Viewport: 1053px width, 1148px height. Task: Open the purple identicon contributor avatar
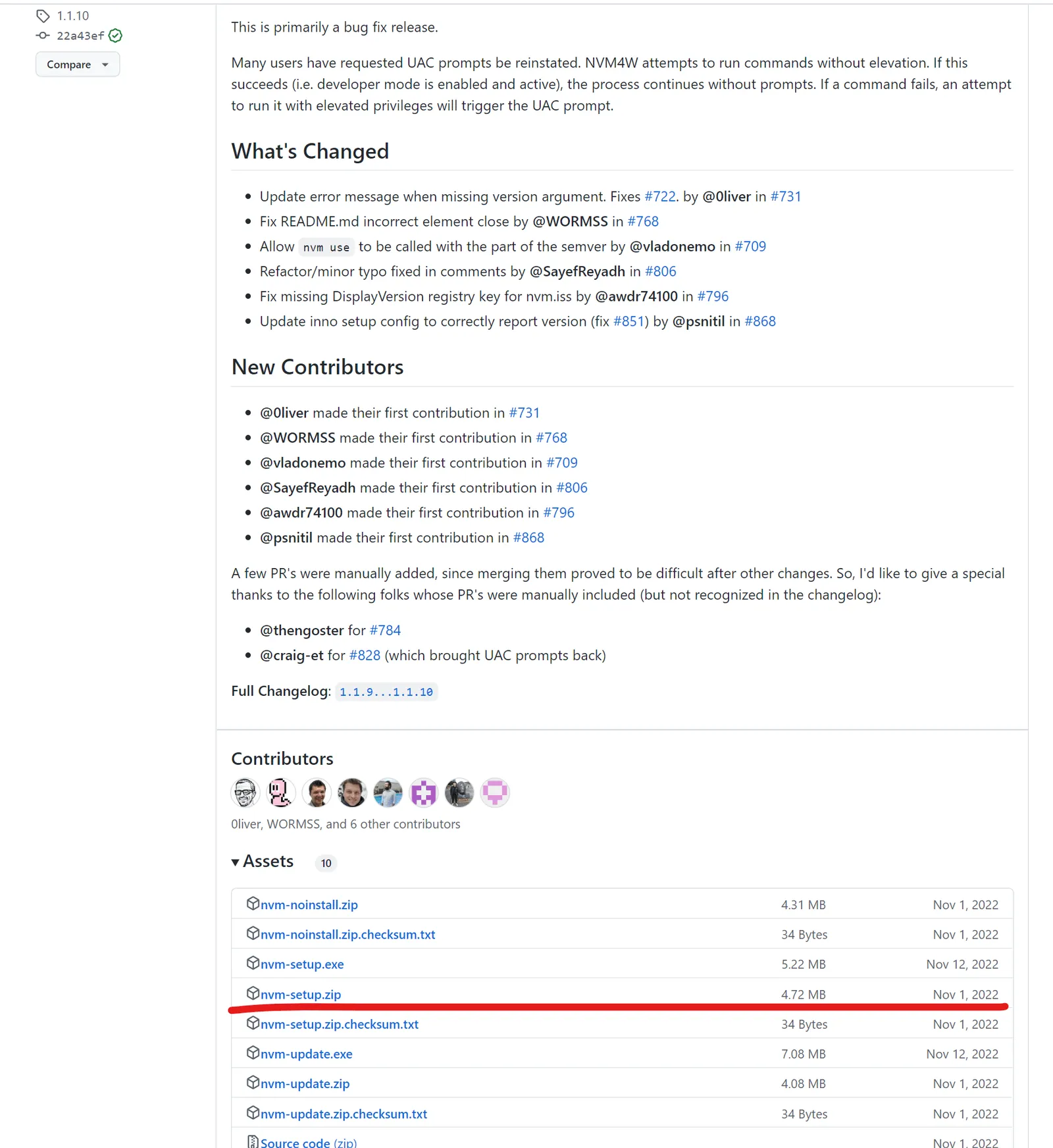pos(423,793)
